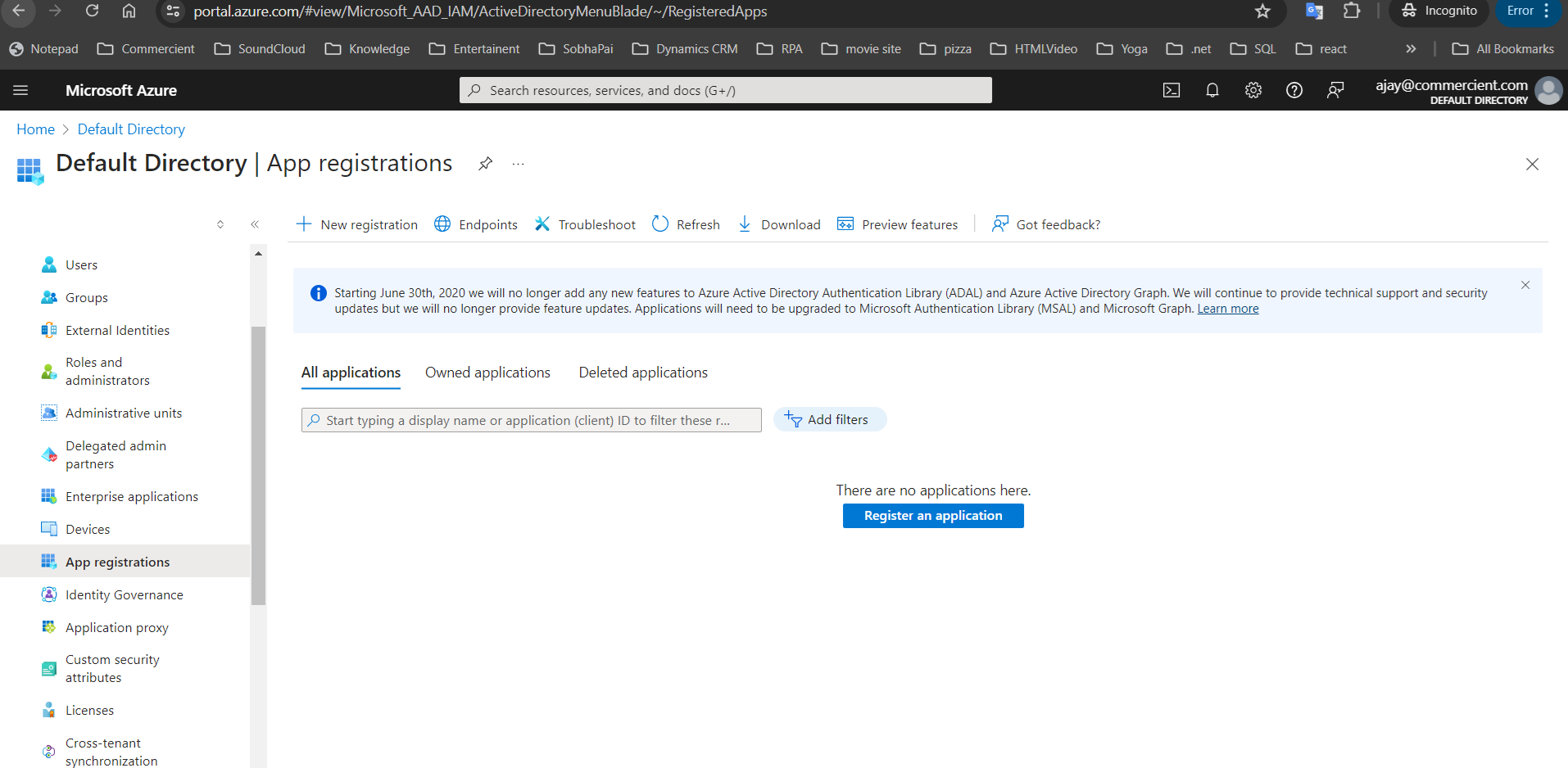
Task: Click the Error button in the browser bar
Action: 1529,11
